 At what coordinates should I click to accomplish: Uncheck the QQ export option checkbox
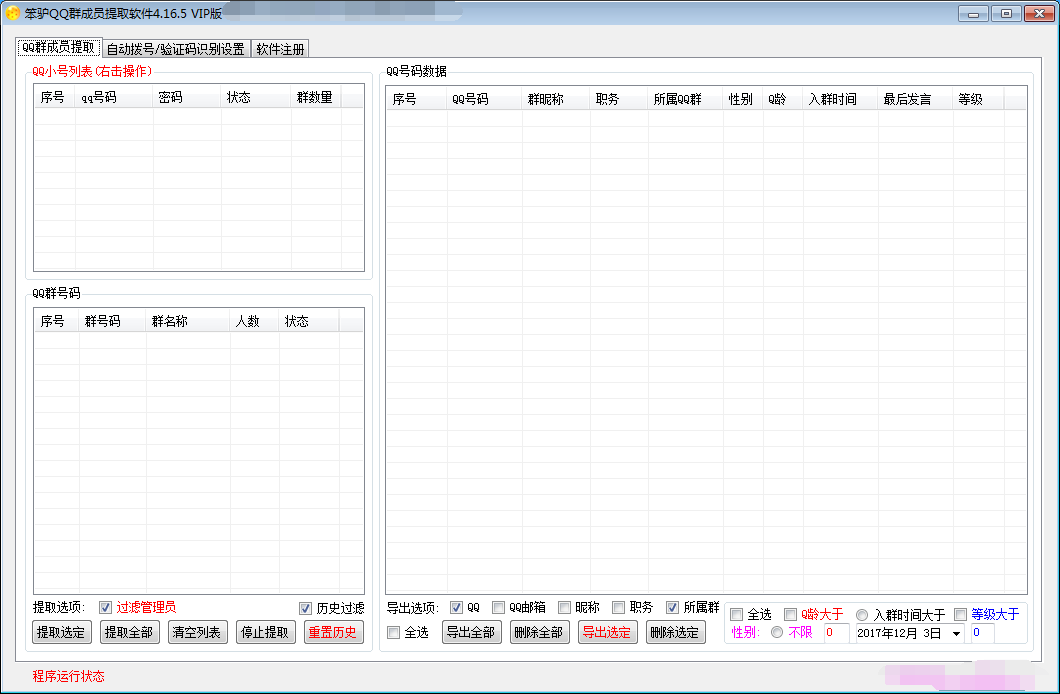point(456,608)
